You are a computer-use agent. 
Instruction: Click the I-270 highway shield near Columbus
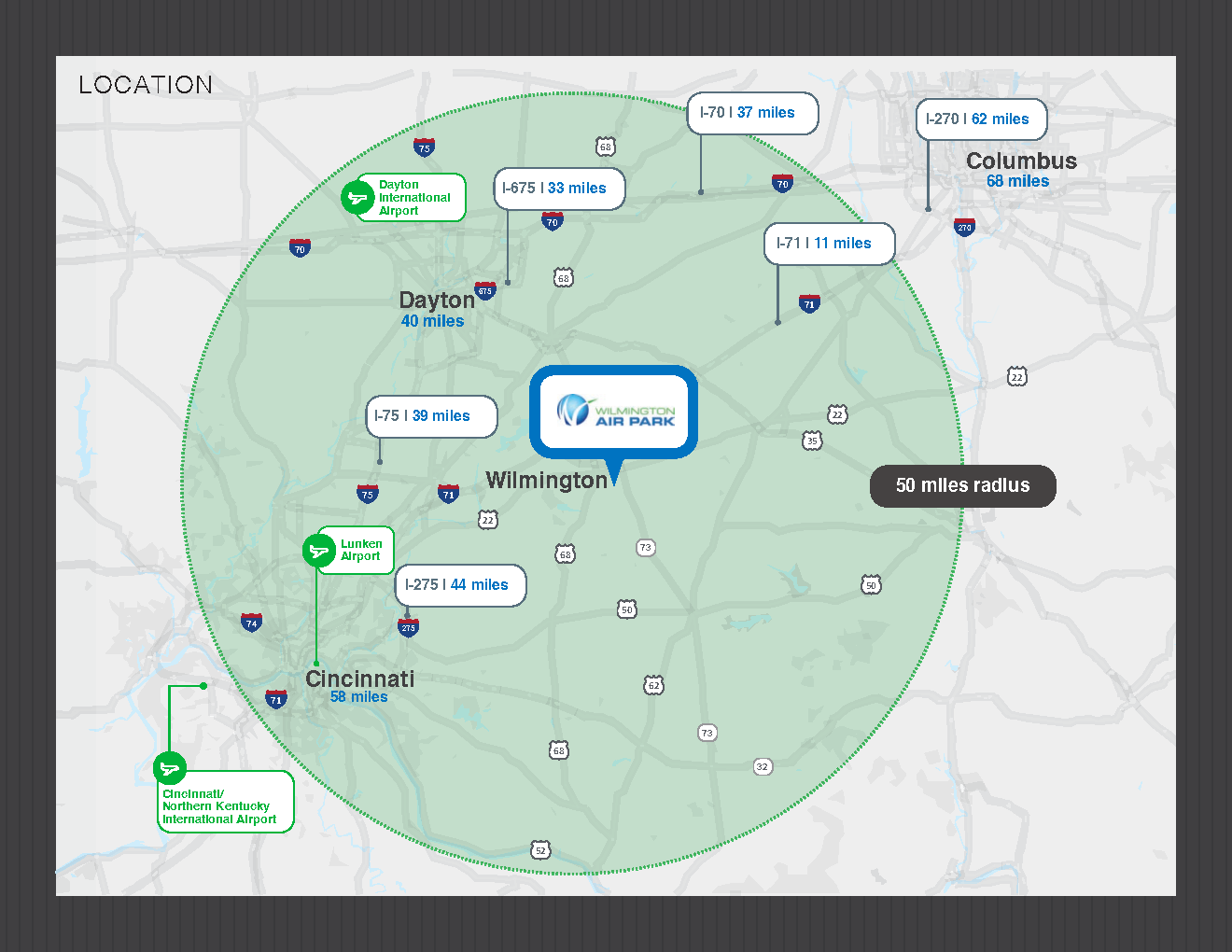[x=964, y=227]
